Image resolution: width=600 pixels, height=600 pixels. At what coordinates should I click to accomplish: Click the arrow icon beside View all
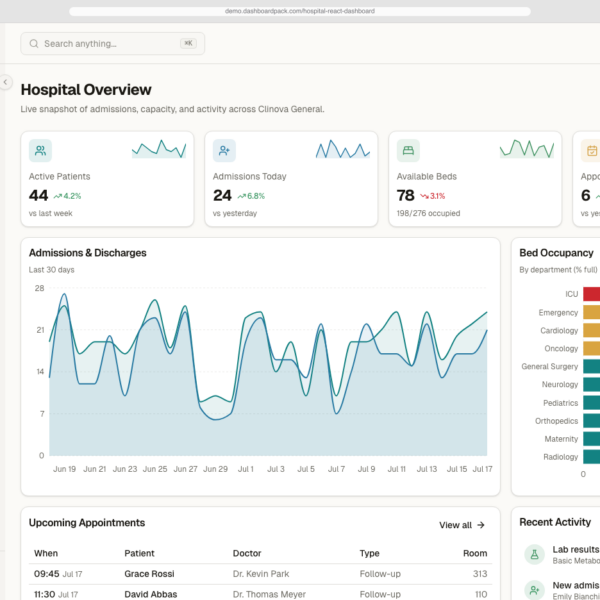tap(481, 525)
